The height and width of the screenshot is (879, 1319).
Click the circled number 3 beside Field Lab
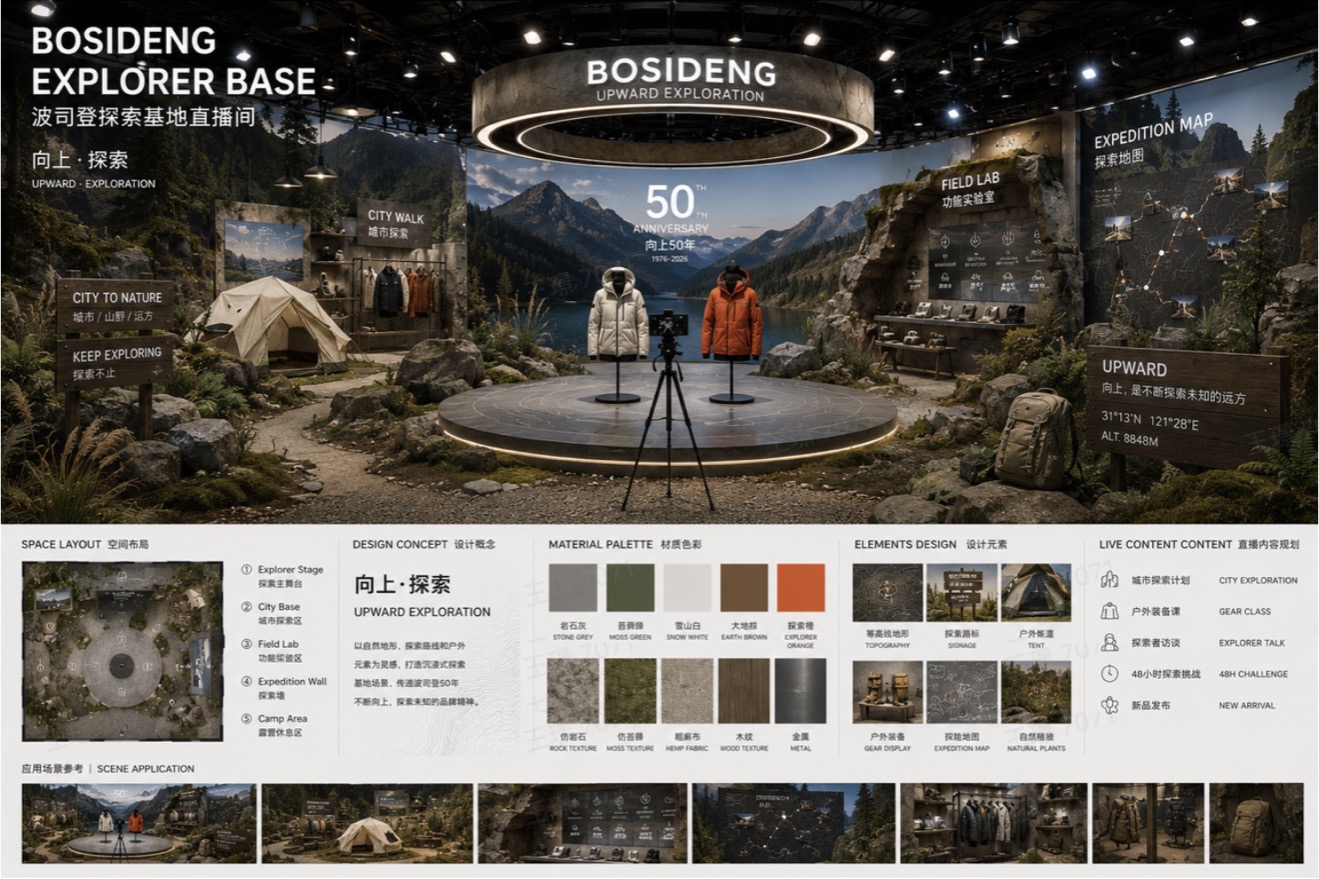point(247,644)
